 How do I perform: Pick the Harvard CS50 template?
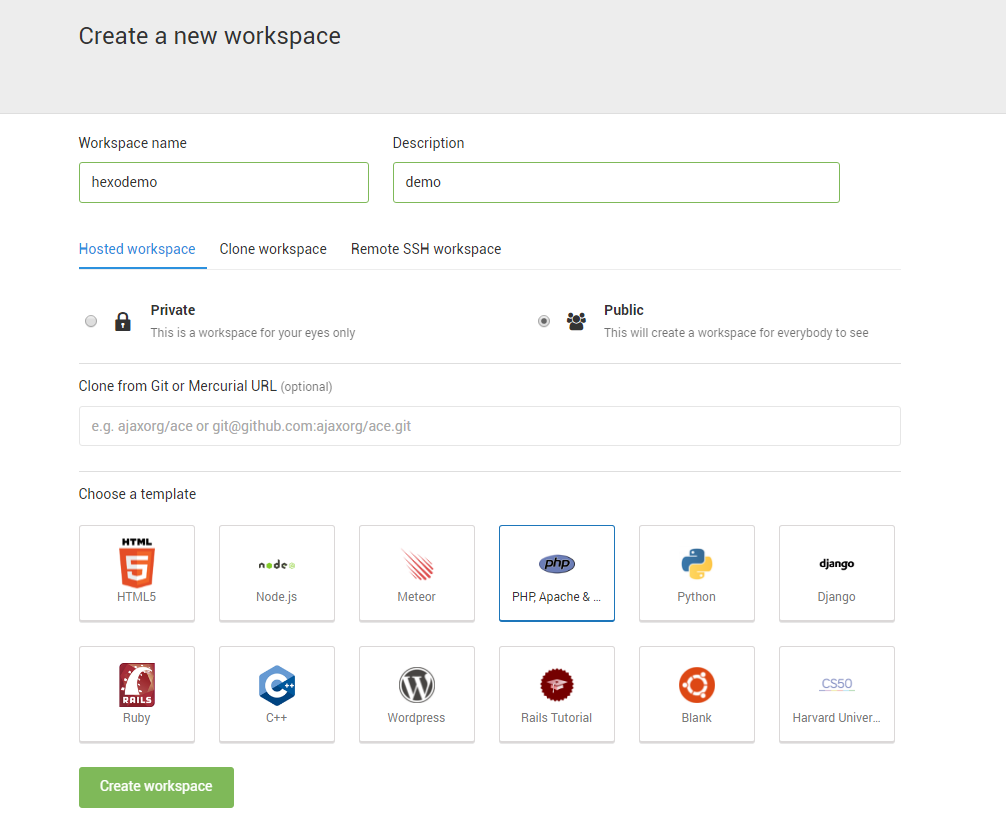pyautogui.click(x=837, y=694)
